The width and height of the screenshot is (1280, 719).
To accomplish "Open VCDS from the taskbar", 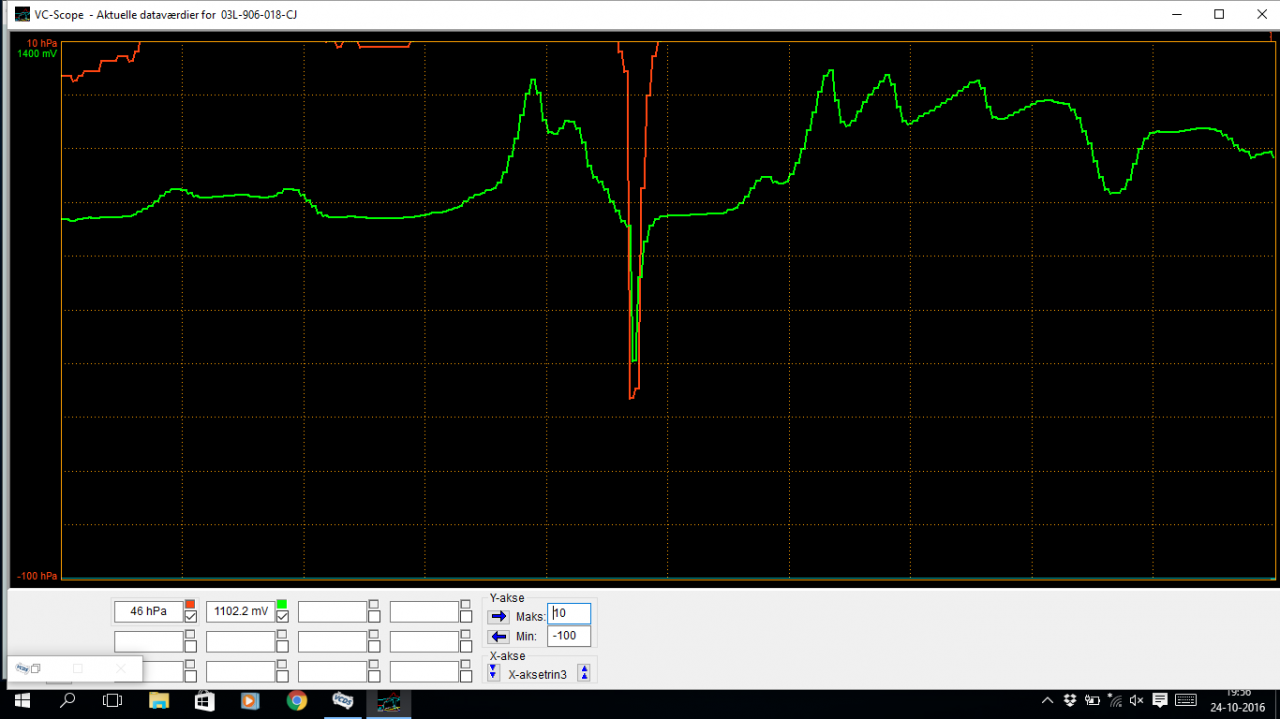I will coord(342,700).
